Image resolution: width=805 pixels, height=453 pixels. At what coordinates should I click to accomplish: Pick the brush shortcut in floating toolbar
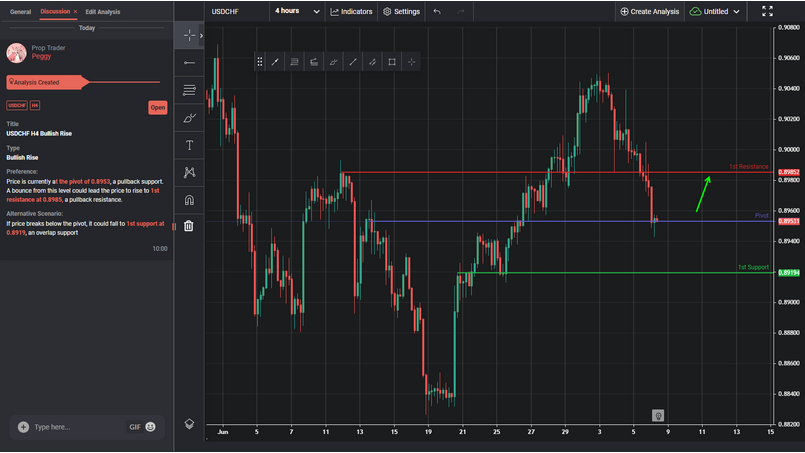(x=333, y=62)
